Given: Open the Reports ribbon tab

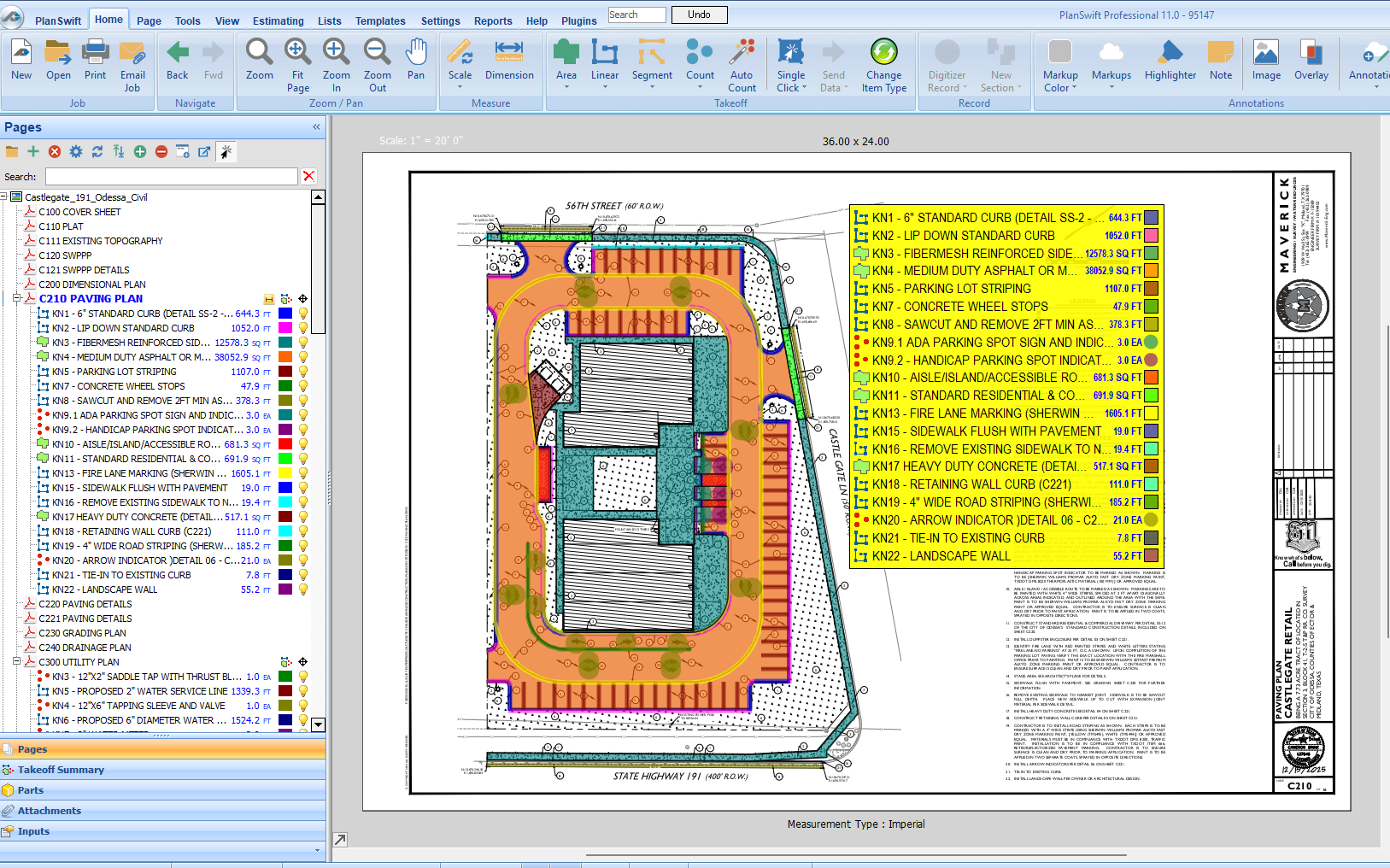Looking at the screenshot, I should 493,21.
